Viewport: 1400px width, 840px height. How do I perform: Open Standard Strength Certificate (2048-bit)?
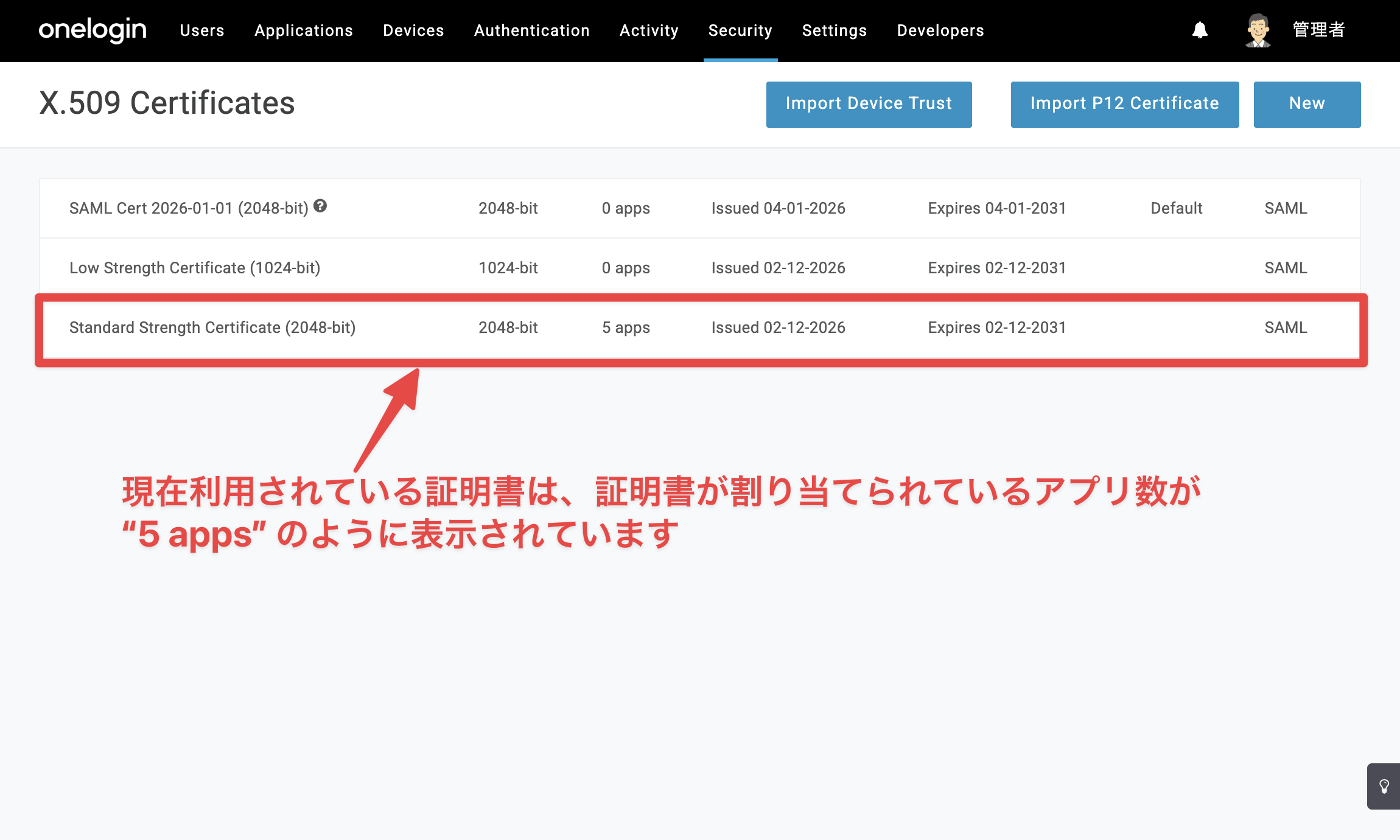coord(212,327)
